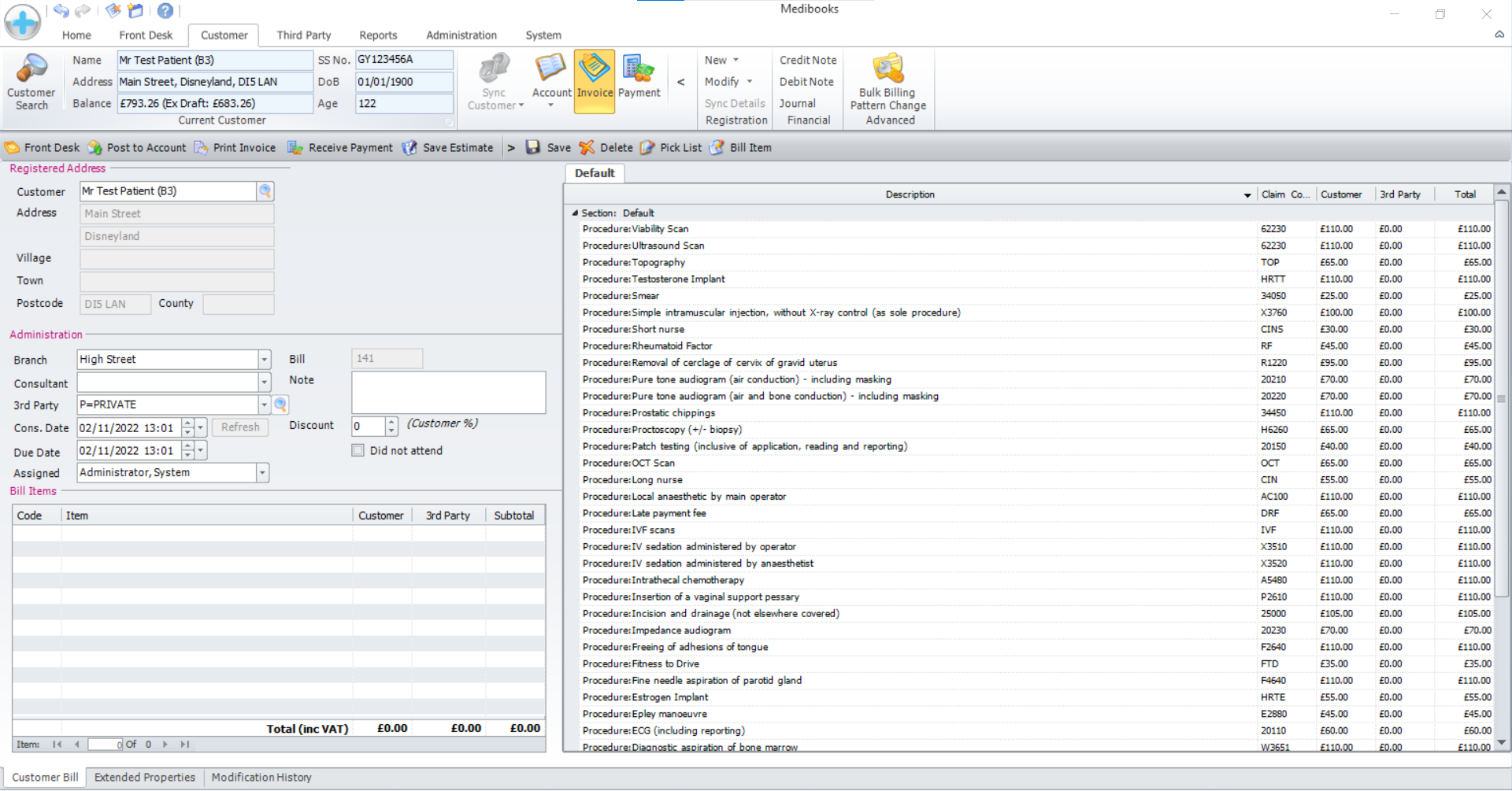Open the Extended Properties tab
This screenshot has height=791, width=1512.
145,778
